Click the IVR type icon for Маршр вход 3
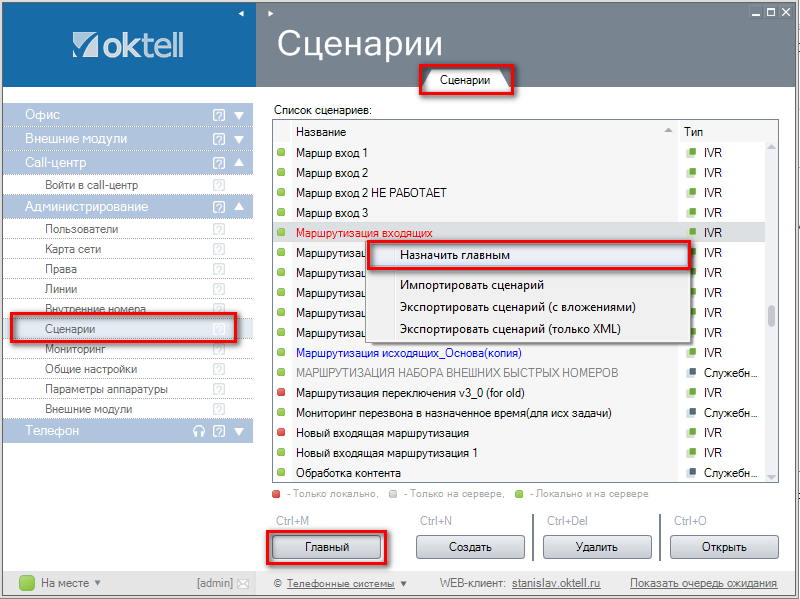800x599 pixels. [x=691, y=213]
